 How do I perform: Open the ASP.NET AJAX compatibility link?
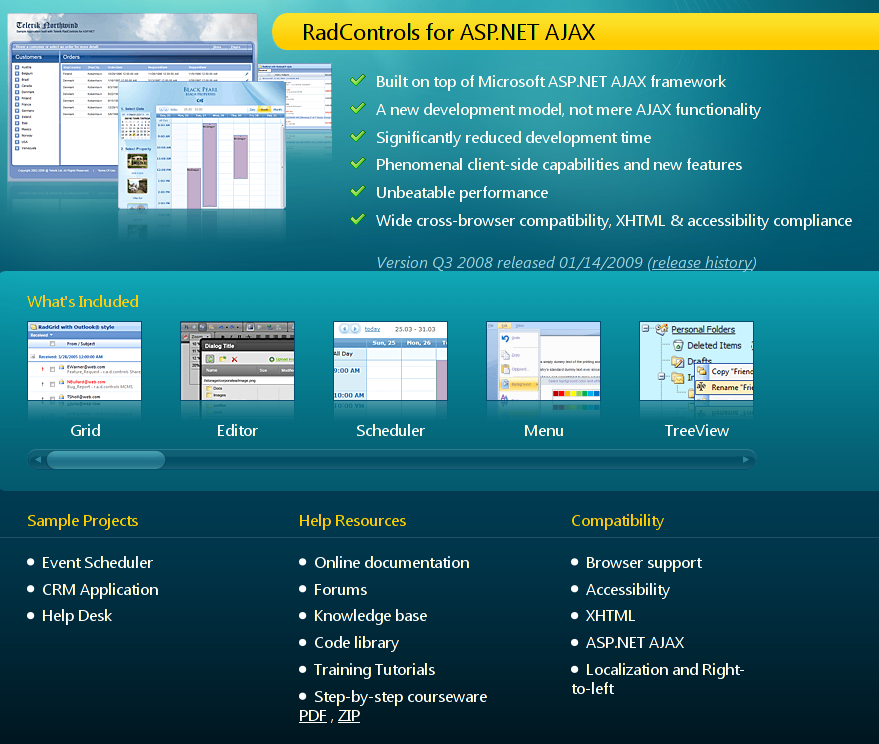(x=635, y=643)
